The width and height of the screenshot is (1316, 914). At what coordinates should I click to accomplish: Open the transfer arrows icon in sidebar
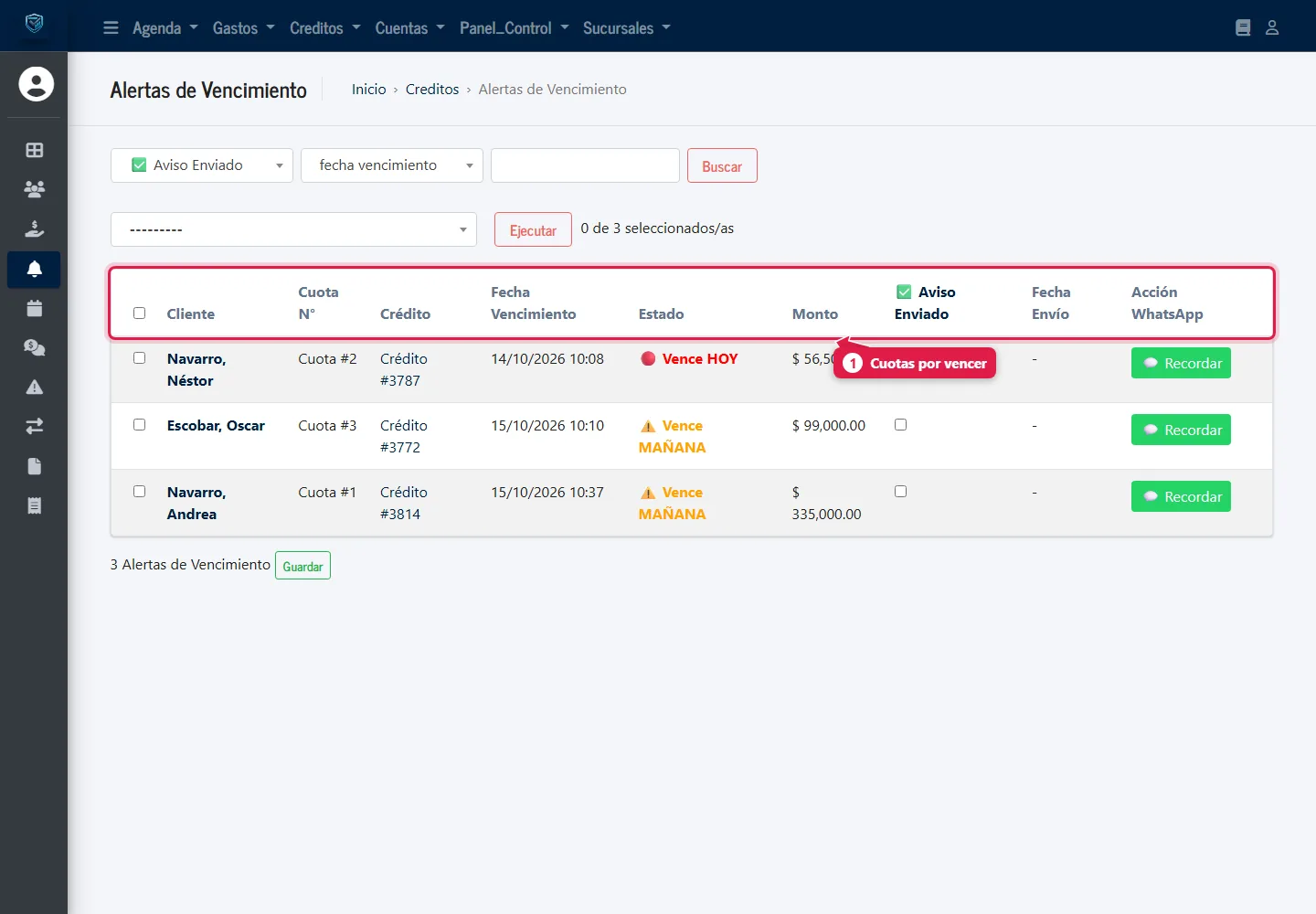click(35, 426)
